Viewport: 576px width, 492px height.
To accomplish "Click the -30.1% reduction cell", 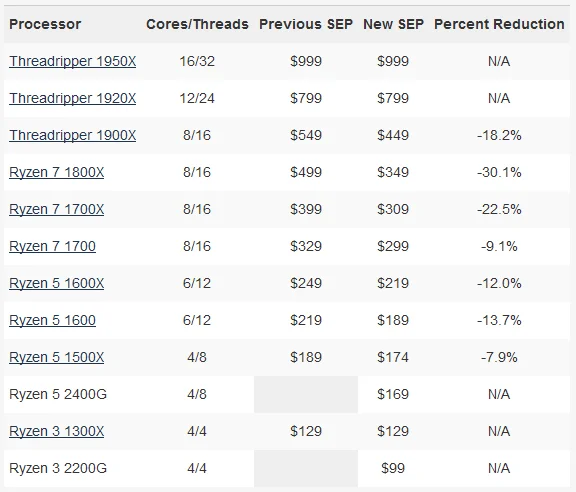I will (499, 172).
